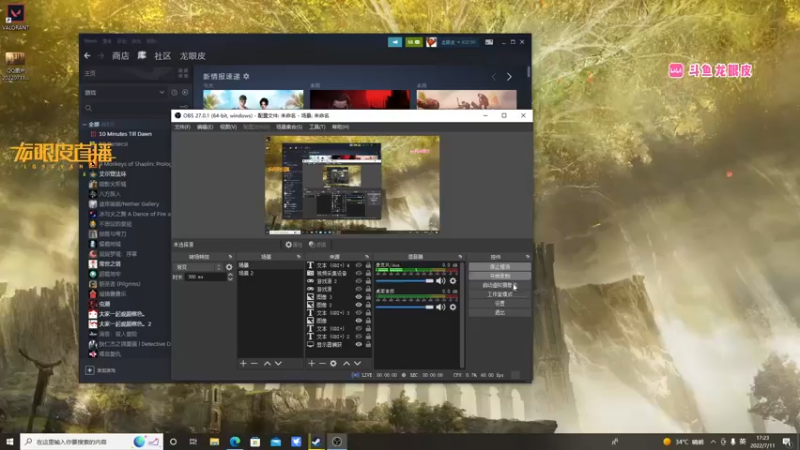The width and height of the screenshot is (800, 450).
Task: Remove selected scene with minus icon
Action: 254,363
